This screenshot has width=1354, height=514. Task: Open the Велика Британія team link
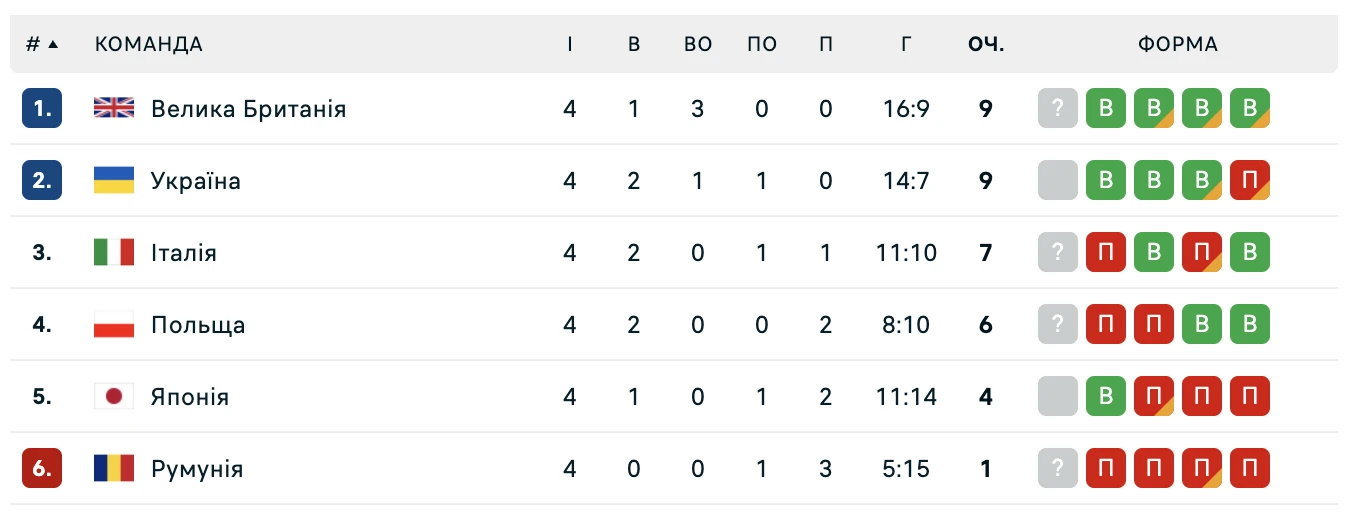248,108
